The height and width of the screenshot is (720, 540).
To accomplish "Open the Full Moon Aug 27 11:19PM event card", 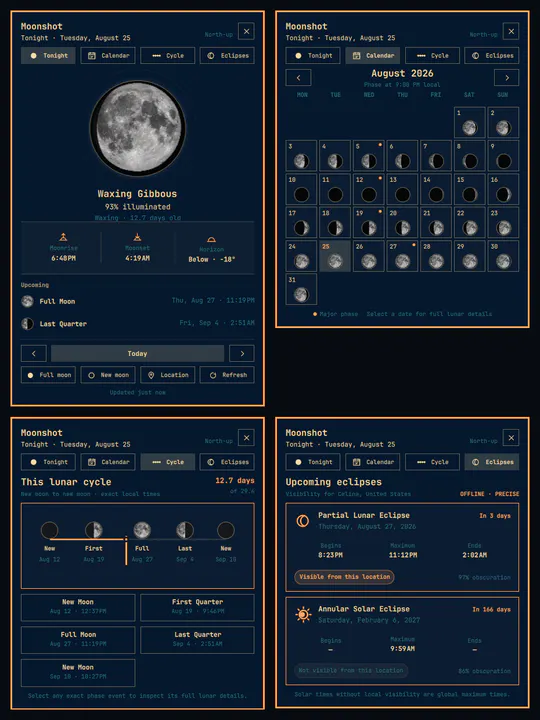I will click(x=78, y=640).
